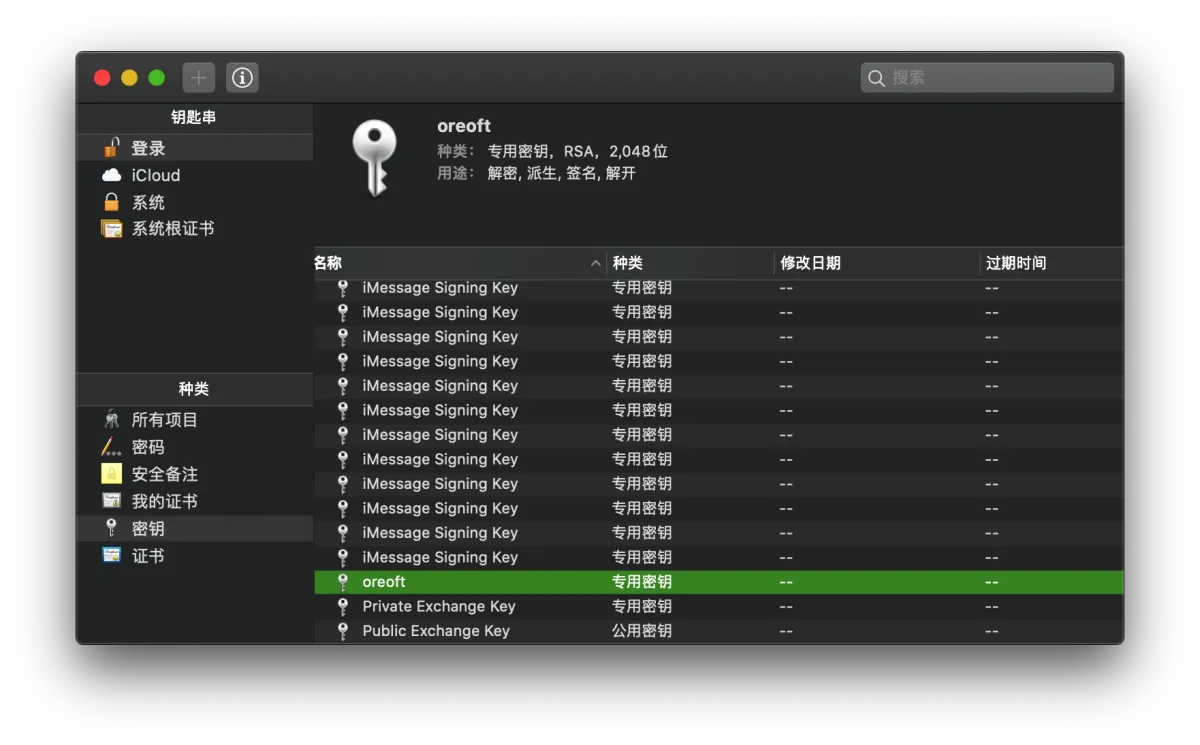The image size is (1200, 745).
Task: Select the 密钥 category
Action: (x=148, y=528)
